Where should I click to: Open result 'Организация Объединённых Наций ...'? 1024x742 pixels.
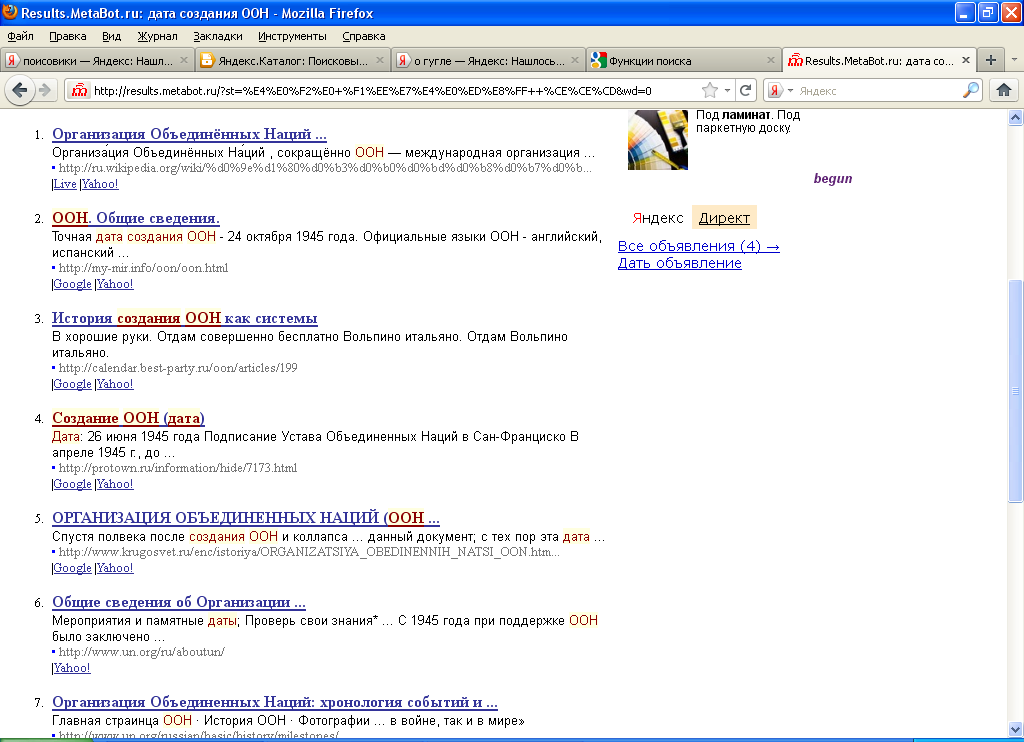point(189,134)
